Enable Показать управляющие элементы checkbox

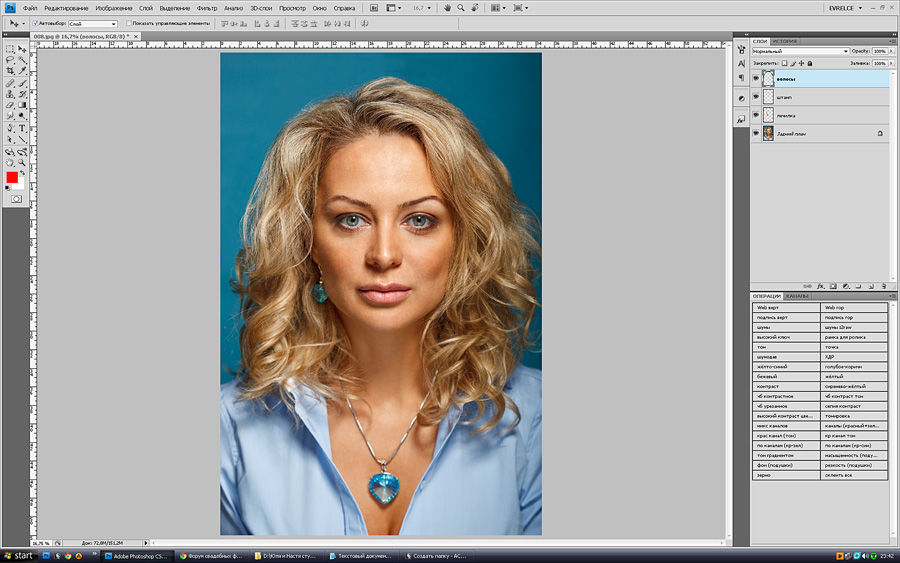130,22
